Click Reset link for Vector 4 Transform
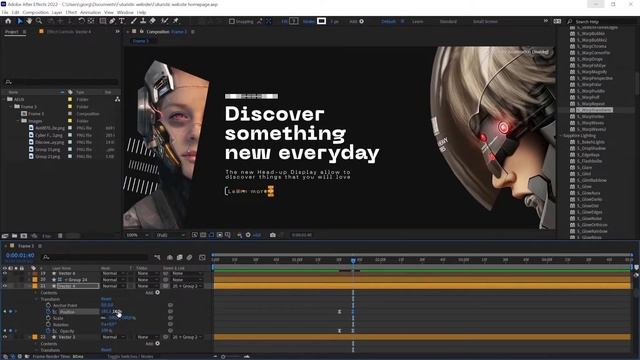 (106, 299)
